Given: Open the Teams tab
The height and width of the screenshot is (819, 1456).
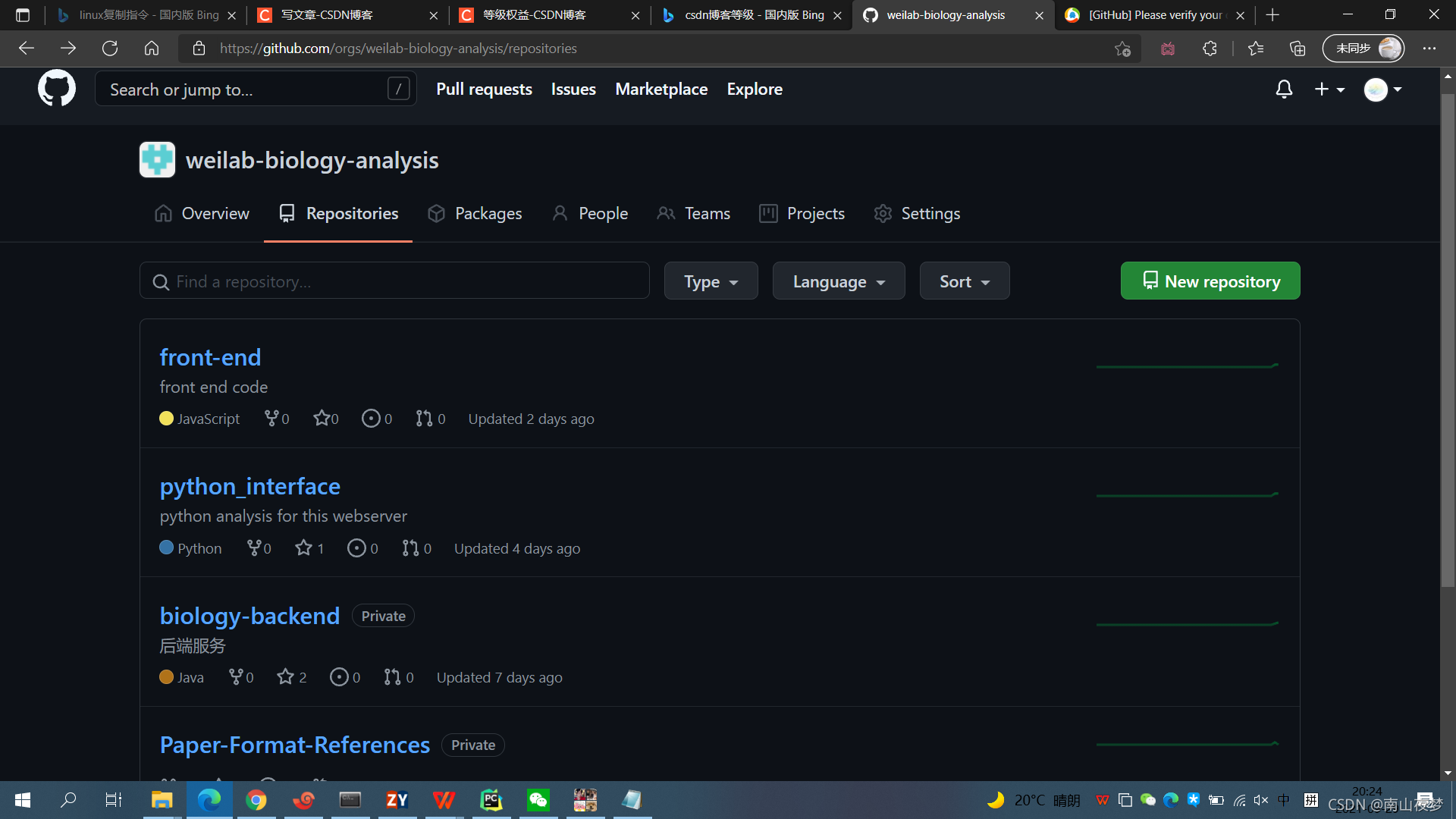Looking at the screenshot, I should click(x=694, y=214).
